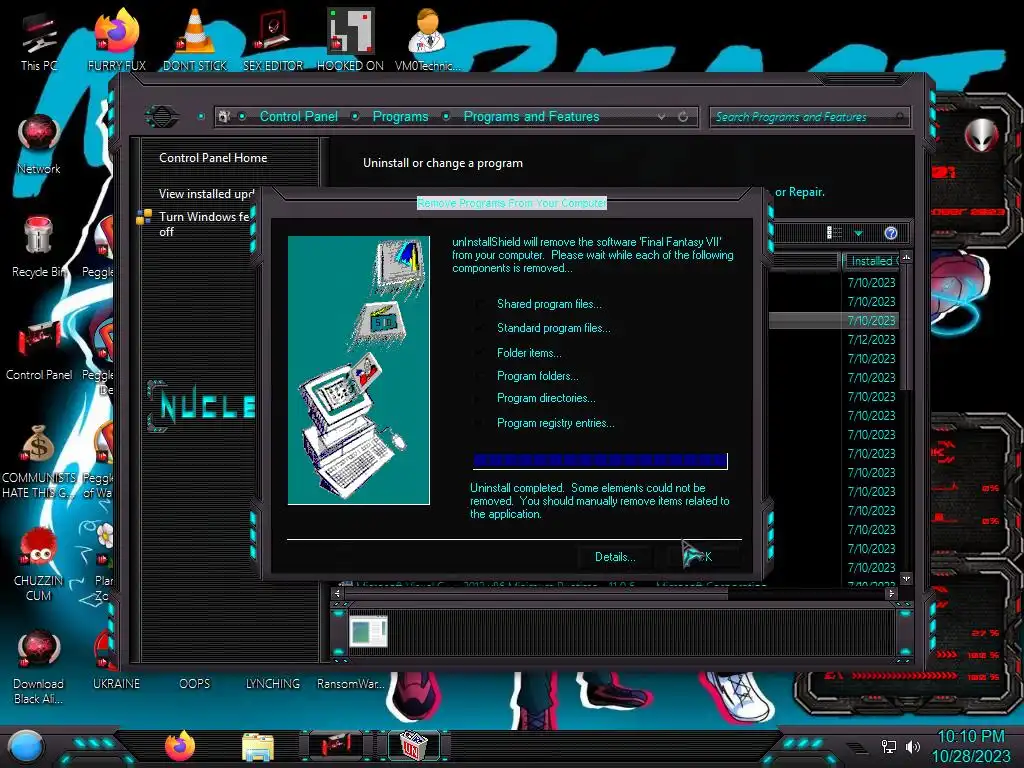Open the UKRAINE desktop shortcut label
Screen dimensions: 1024x768
pyautogui.click(x=116, y=684)
